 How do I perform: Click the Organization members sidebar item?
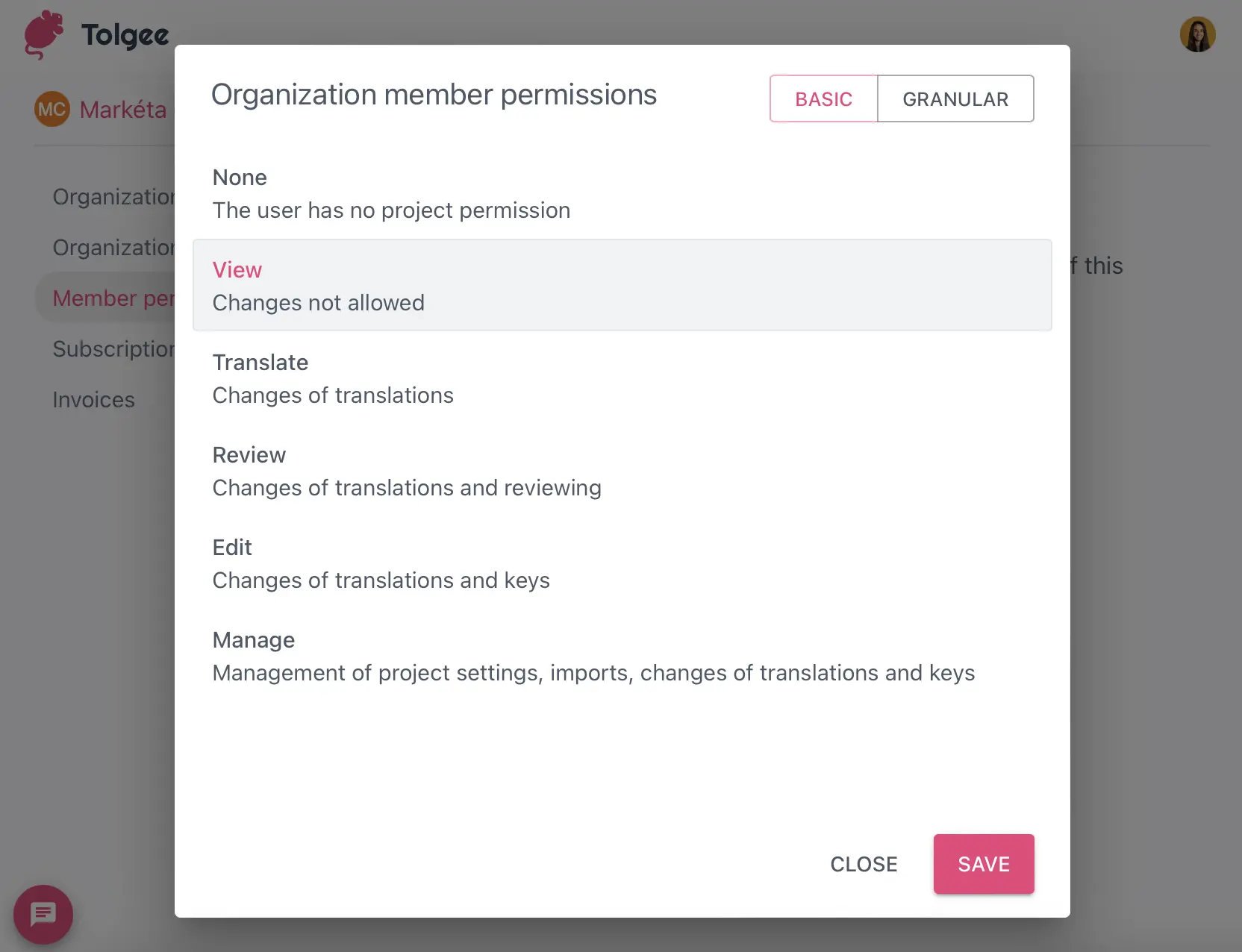tap(113, 247)
